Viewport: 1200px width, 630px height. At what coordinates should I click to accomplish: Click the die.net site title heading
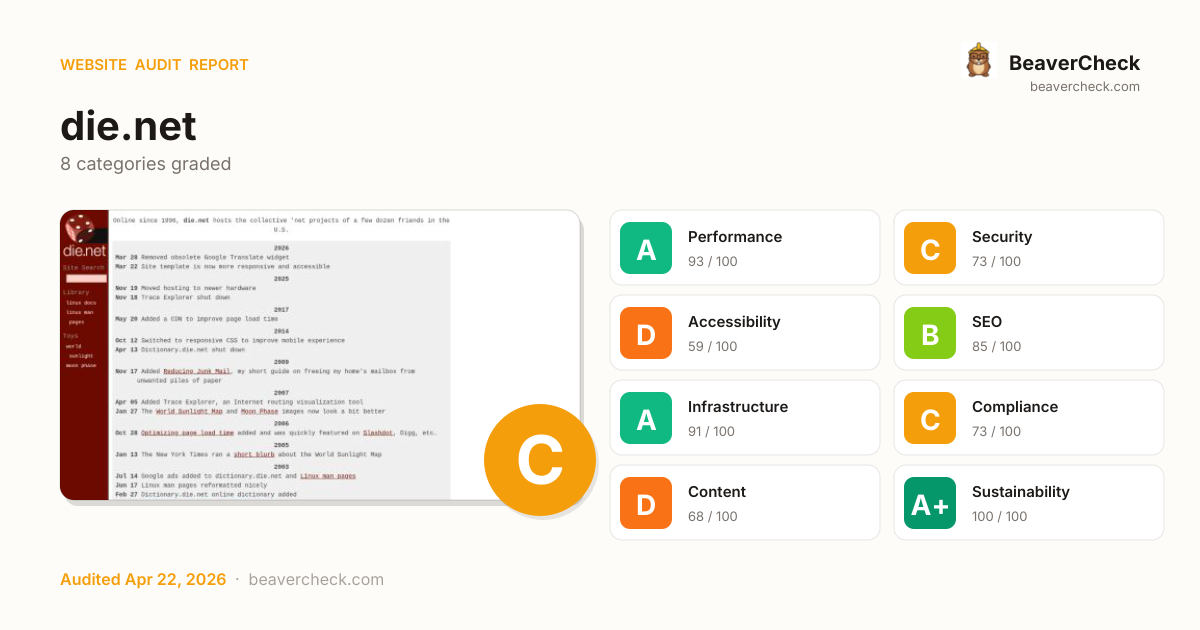[128, 127]
